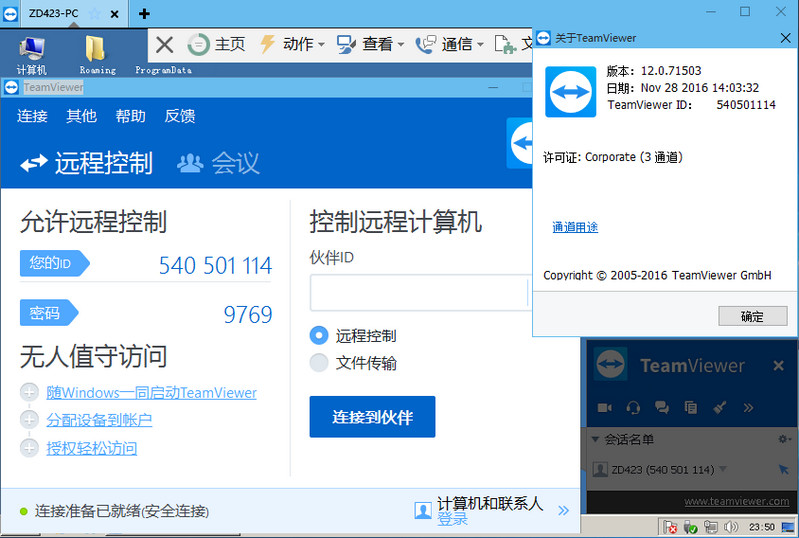Open the ZD423 (540 501 114) participant dropdown
Screen dimensions: 799x538
pyautogui.click(x=723, y=469)
